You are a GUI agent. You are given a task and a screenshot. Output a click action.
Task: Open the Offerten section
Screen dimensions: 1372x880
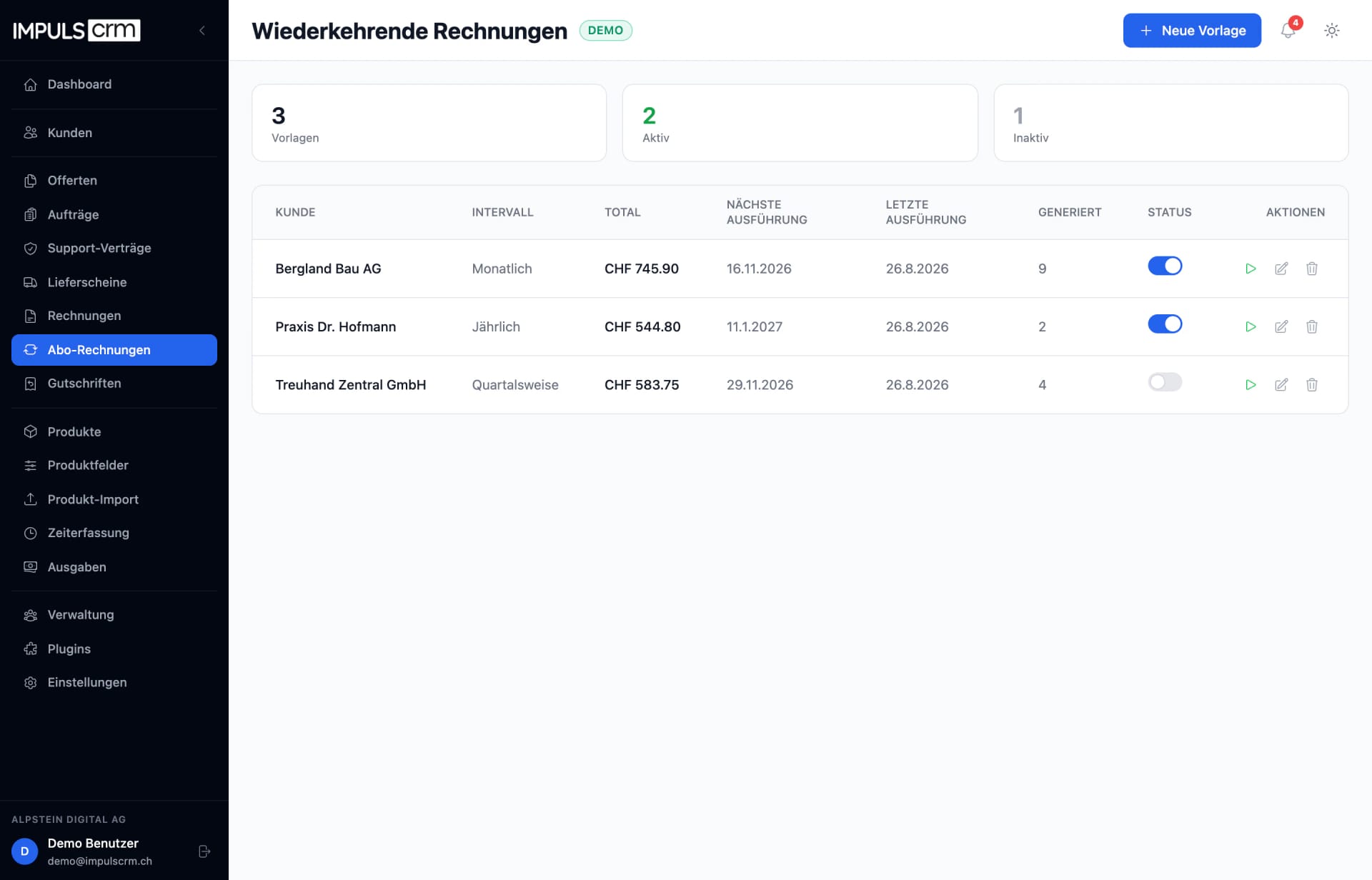[x=114, y=181]
